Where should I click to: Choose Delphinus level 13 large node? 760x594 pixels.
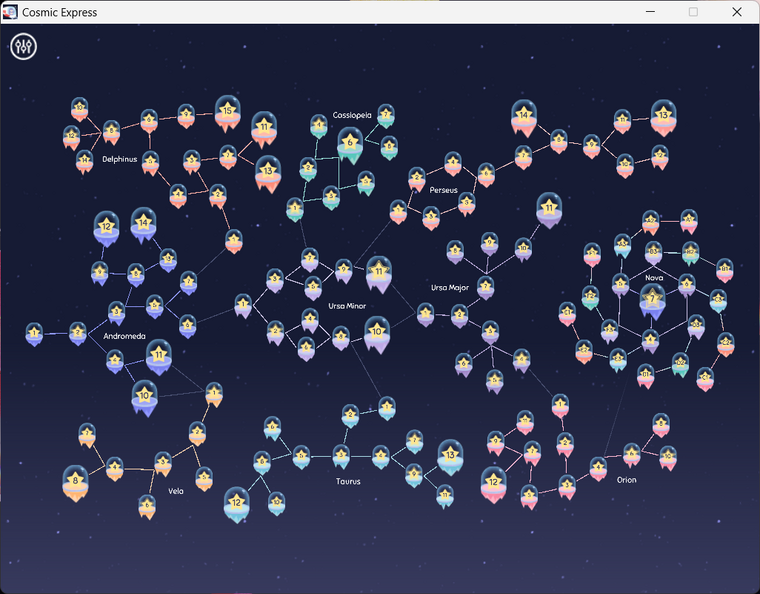pos(268,173)
